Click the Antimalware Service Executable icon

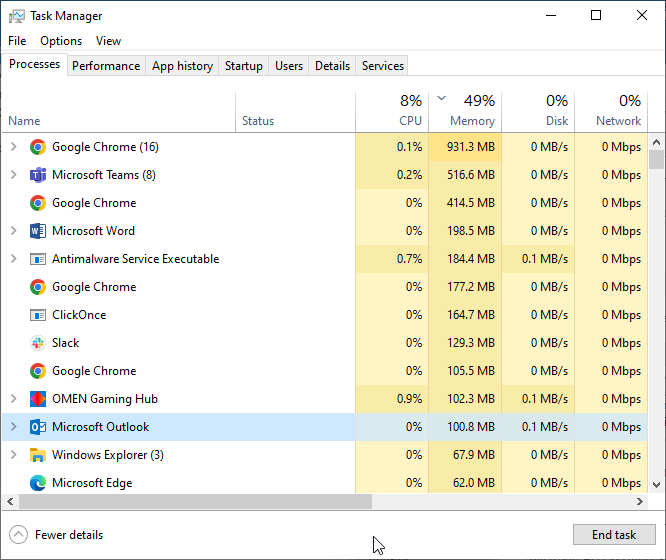[x=38, y=259]
